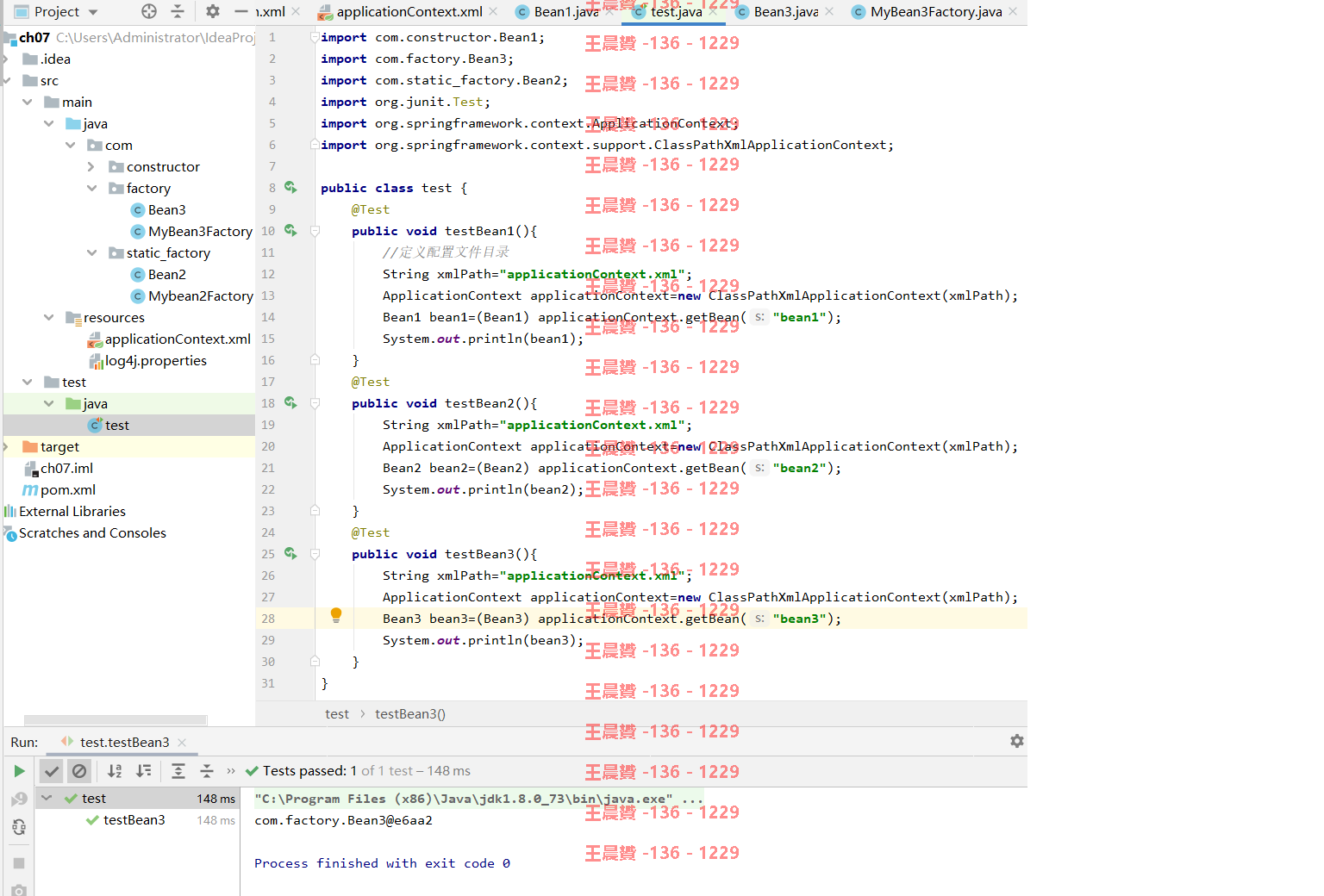This screenshot has width=1324, height=896.
Task: Open log4j.properties file
Action: click(147, 360)
